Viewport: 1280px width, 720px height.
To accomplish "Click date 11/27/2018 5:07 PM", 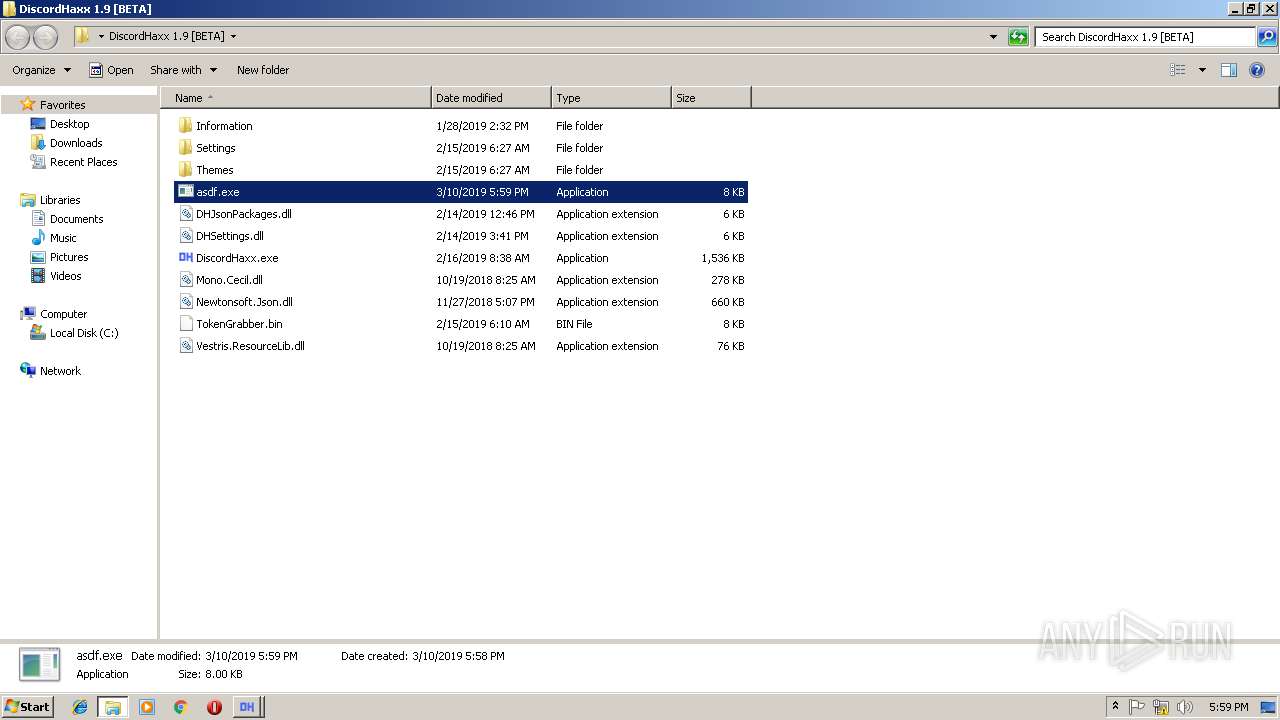I will (x=485, y=302).
